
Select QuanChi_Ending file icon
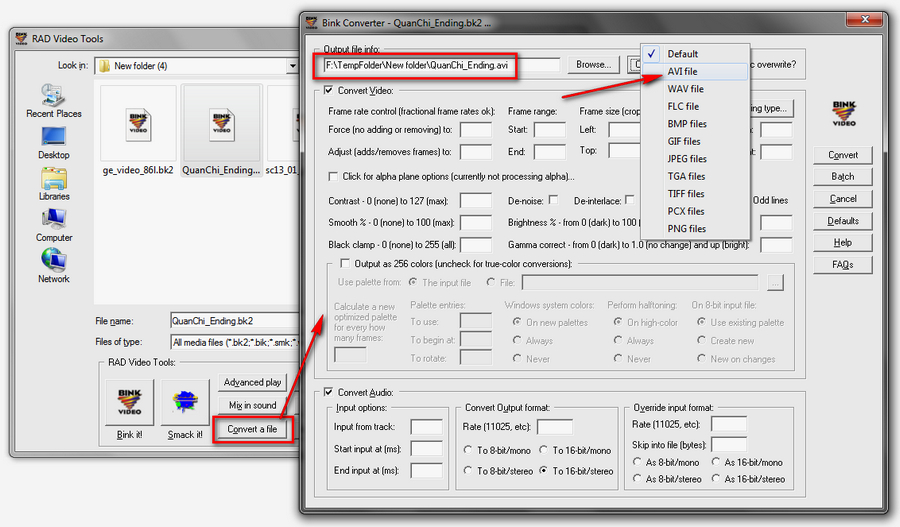[x=222, y=124]
